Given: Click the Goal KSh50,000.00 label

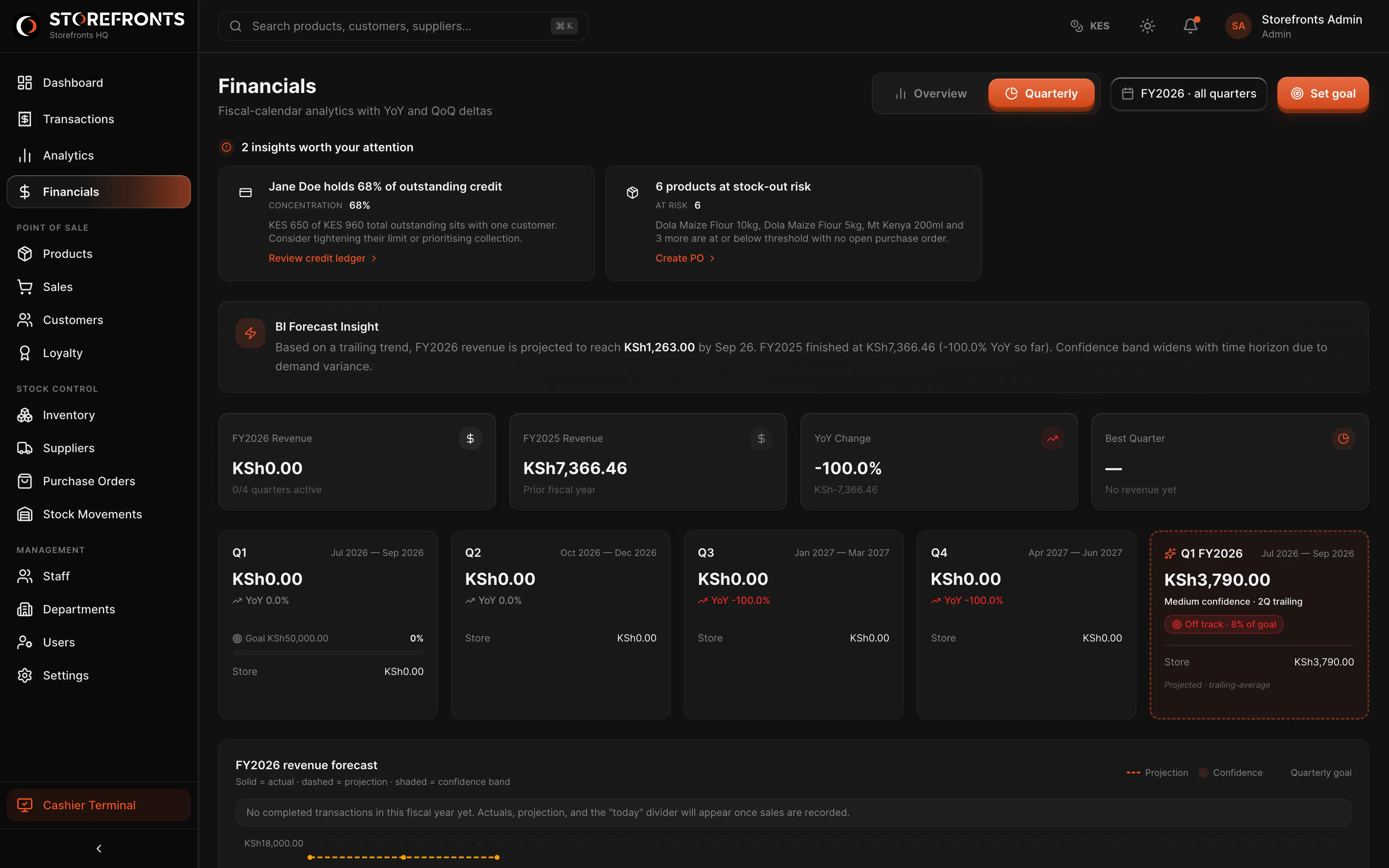Looking at the screenshot, I should (x=287, y=638).
